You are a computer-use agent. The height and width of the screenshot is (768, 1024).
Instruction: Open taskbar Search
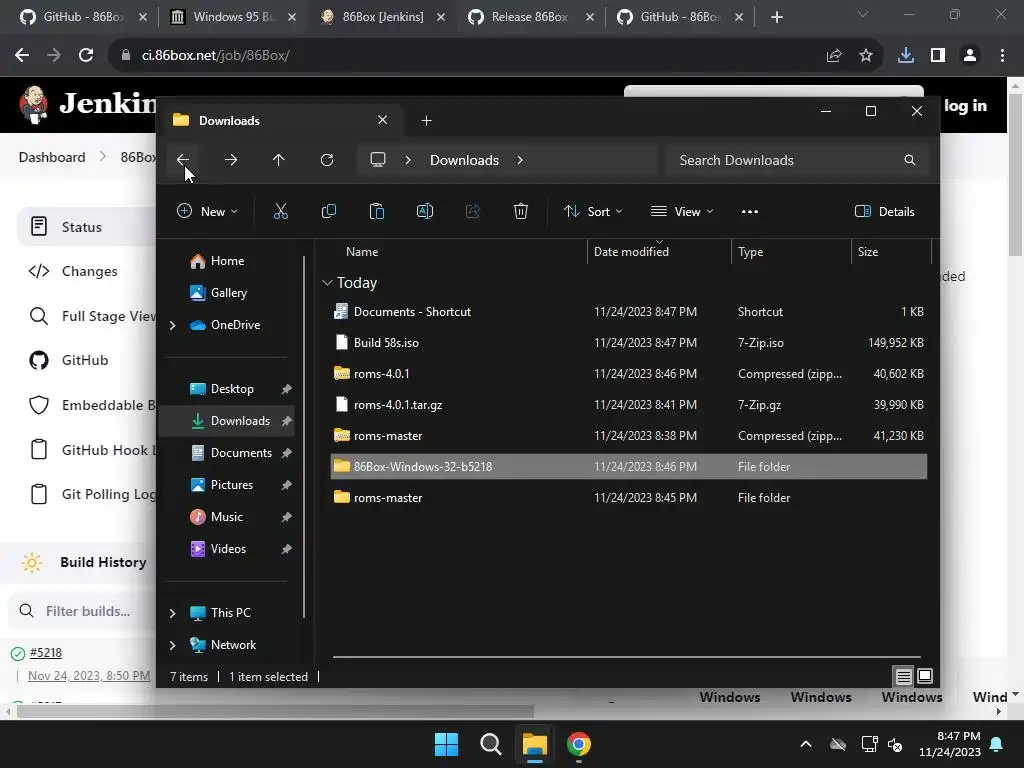490,744
